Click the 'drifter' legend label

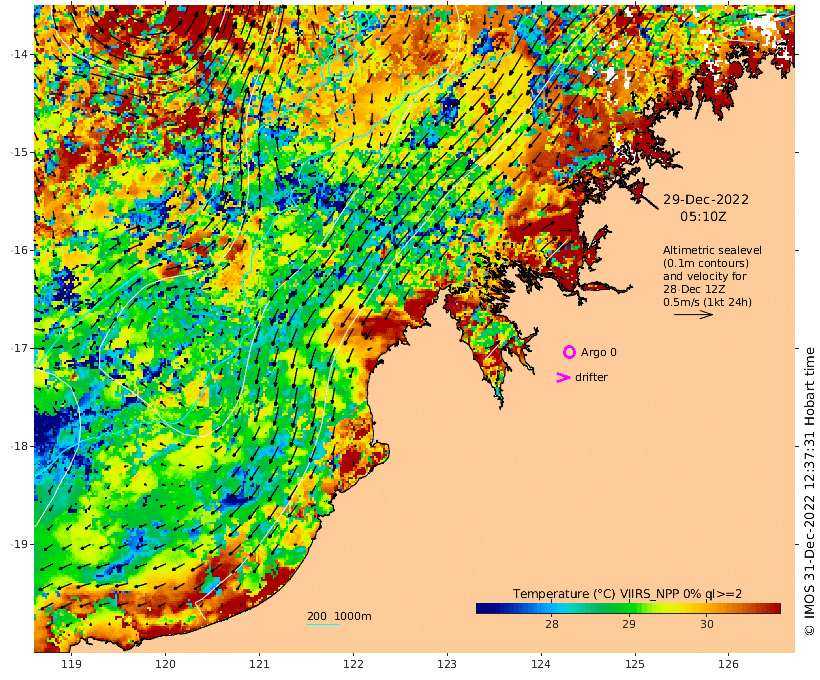point(591,377)
